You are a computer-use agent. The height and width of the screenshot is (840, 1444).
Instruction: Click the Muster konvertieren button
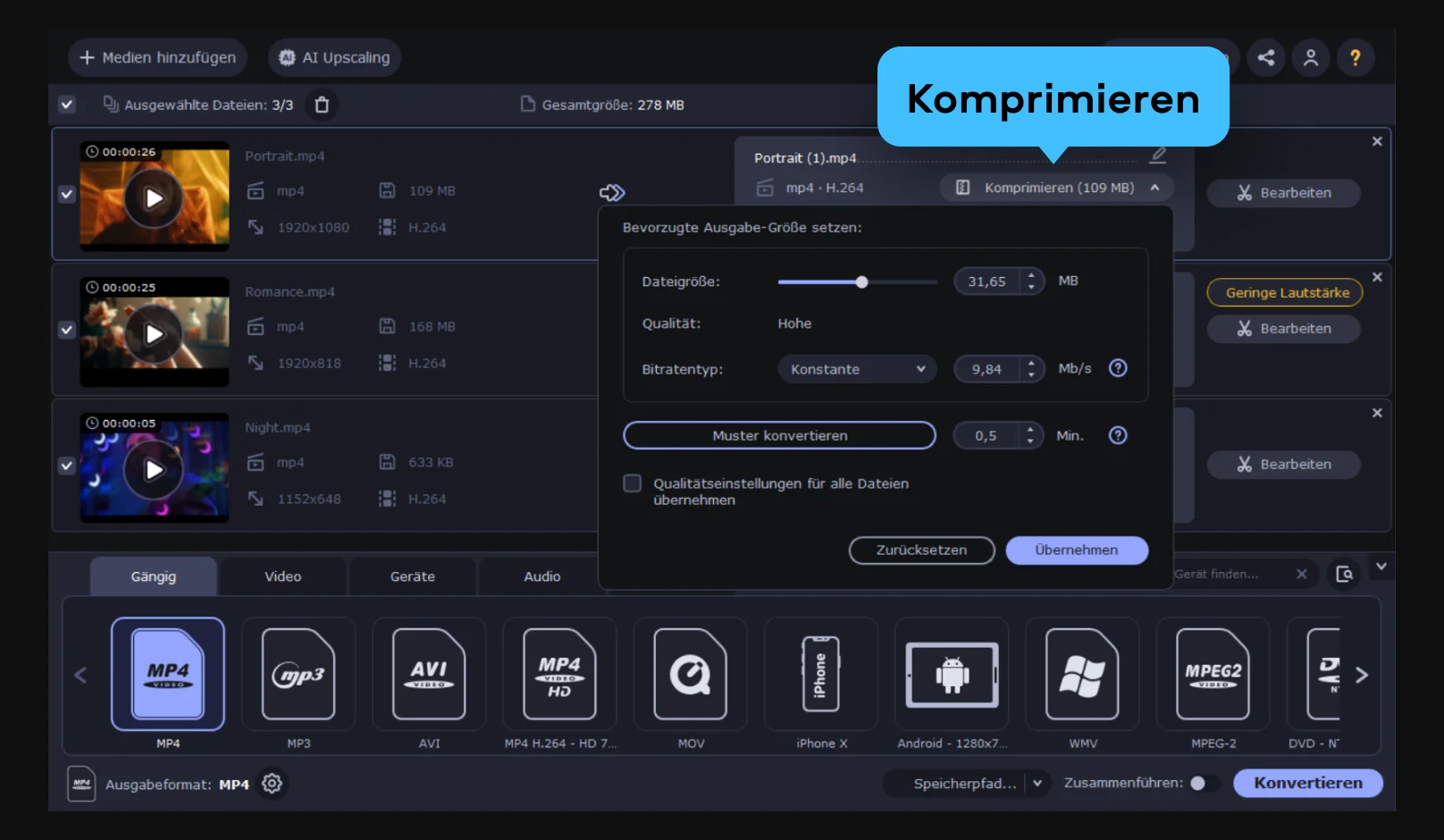click(x=779, y=435)
